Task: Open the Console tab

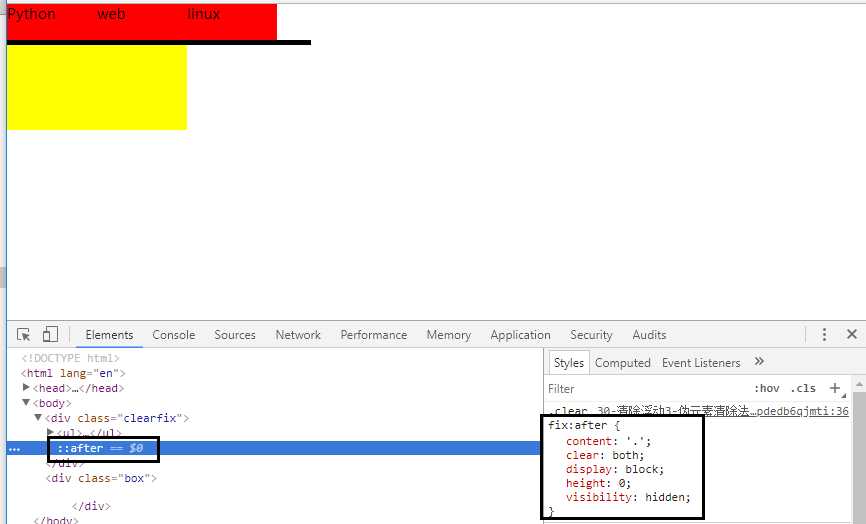Action: pos(173,335)
